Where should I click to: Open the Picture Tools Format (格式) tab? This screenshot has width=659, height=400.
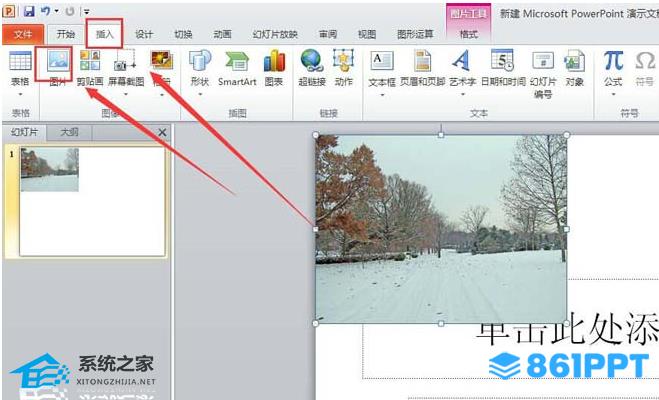click(x=469, y=34)
